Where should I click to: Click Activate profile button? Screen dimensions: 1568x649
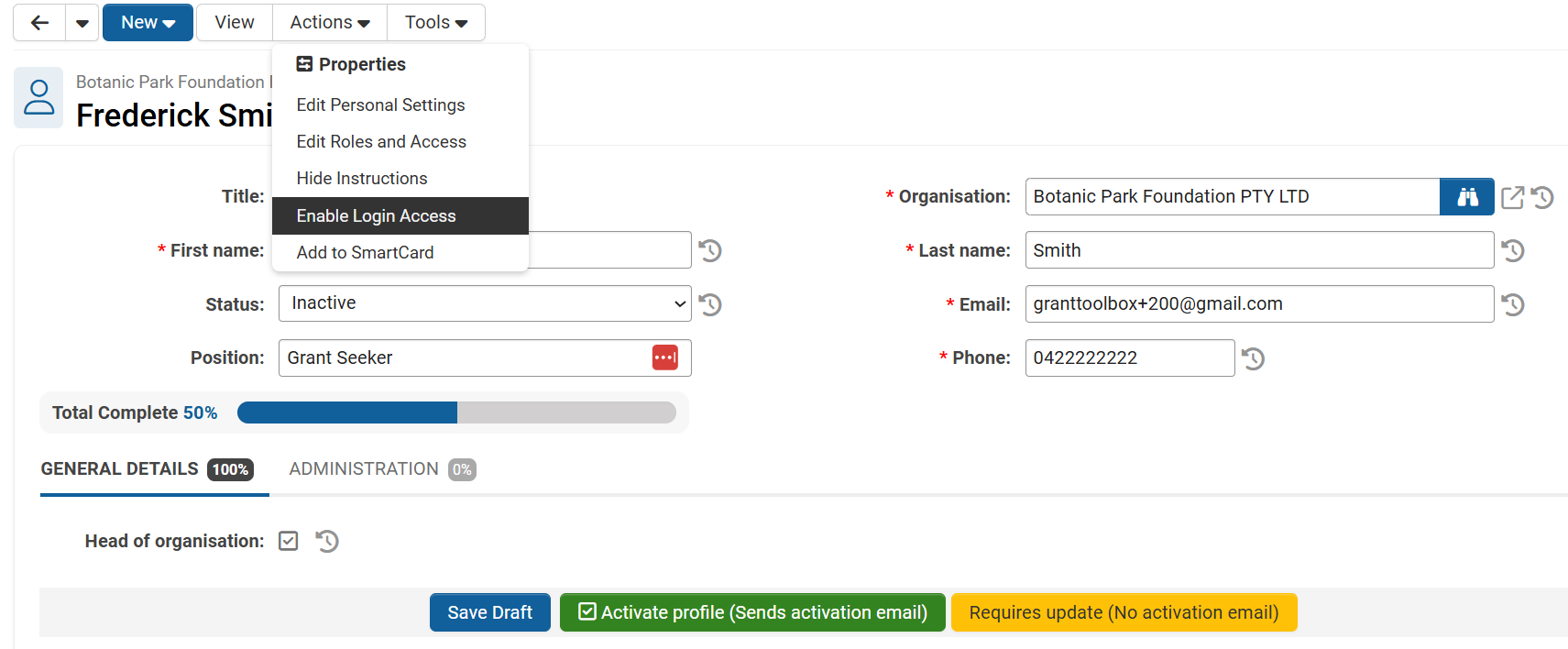(x=752, y=612)
